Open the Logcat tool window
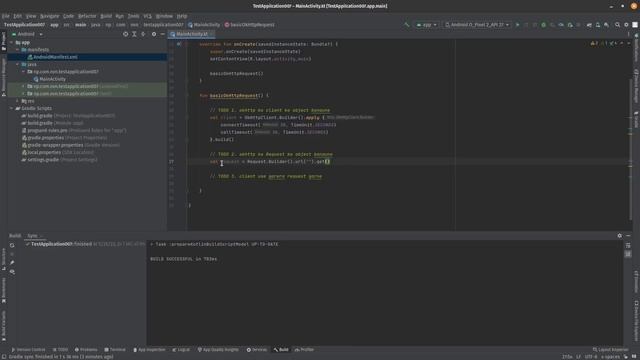The width and height of the screenshot is (640, 360). tap(181, 350)
